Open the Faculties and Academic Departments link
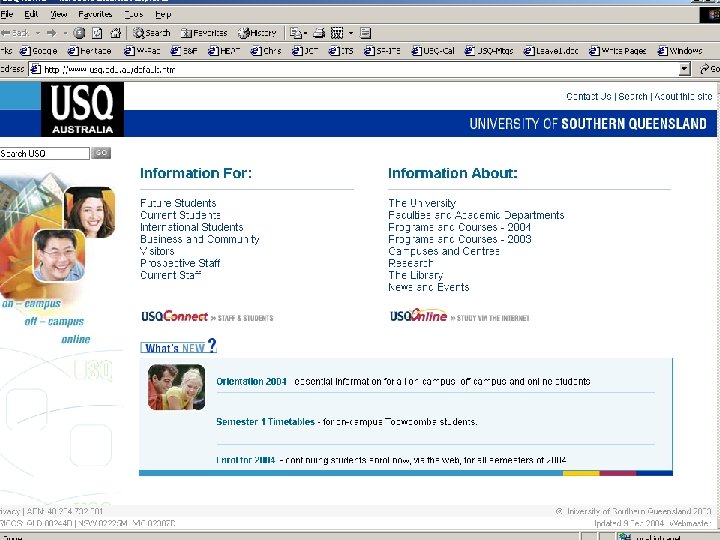This screenshot has width=720, height=540. 476,215
